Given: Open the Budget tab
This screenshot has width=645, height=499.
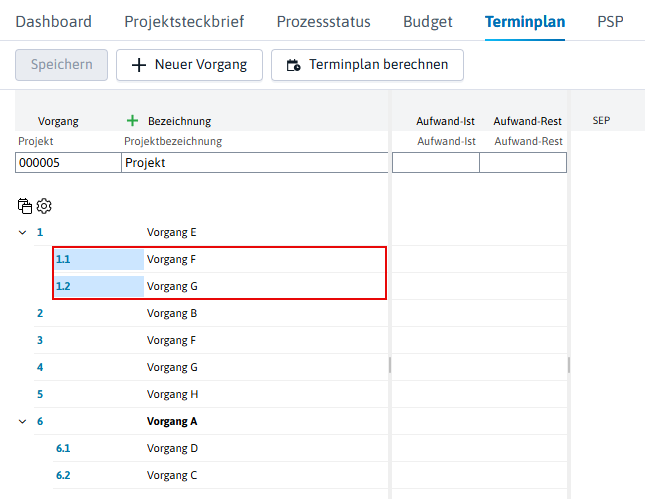Looking at the screenshot, I should (428, 21).
